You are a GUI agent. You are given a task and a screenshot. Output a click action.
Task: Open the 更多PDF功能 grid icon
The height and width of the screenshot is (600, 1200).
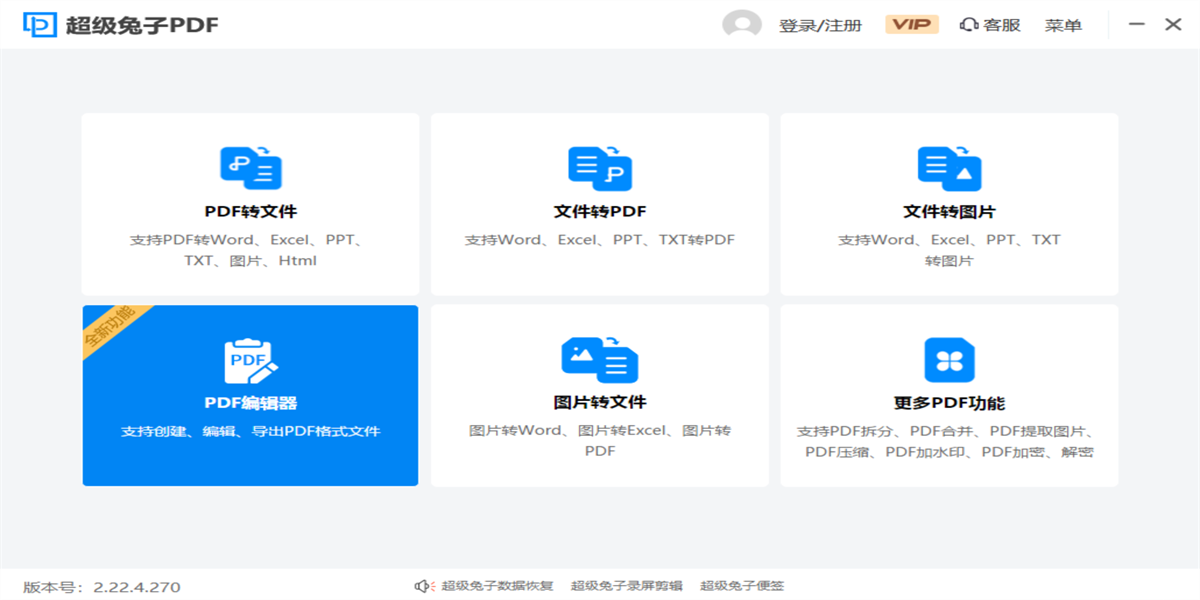click(x=948, y=358)
